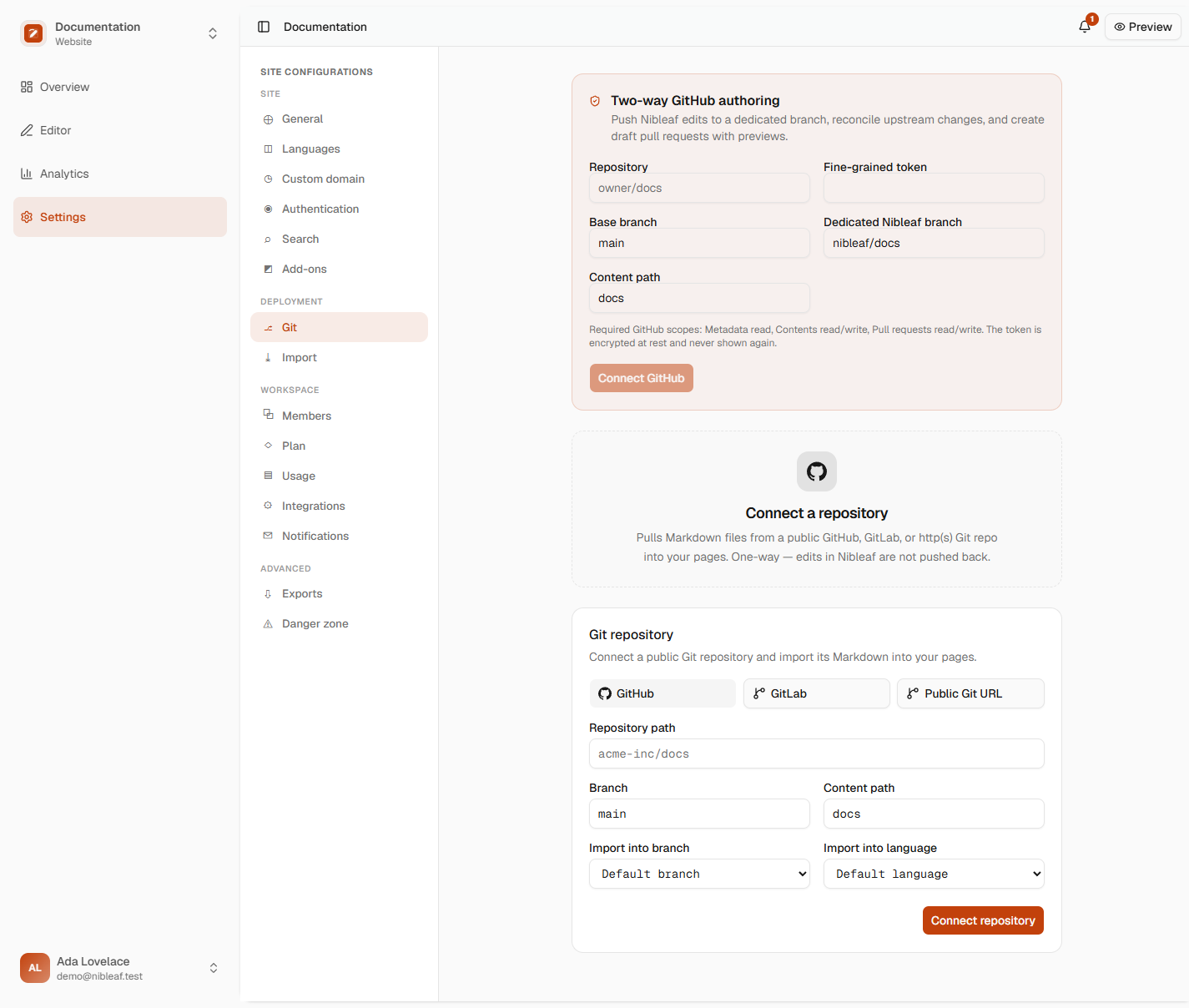Focus the Base branch field

(x=699, y=243)
